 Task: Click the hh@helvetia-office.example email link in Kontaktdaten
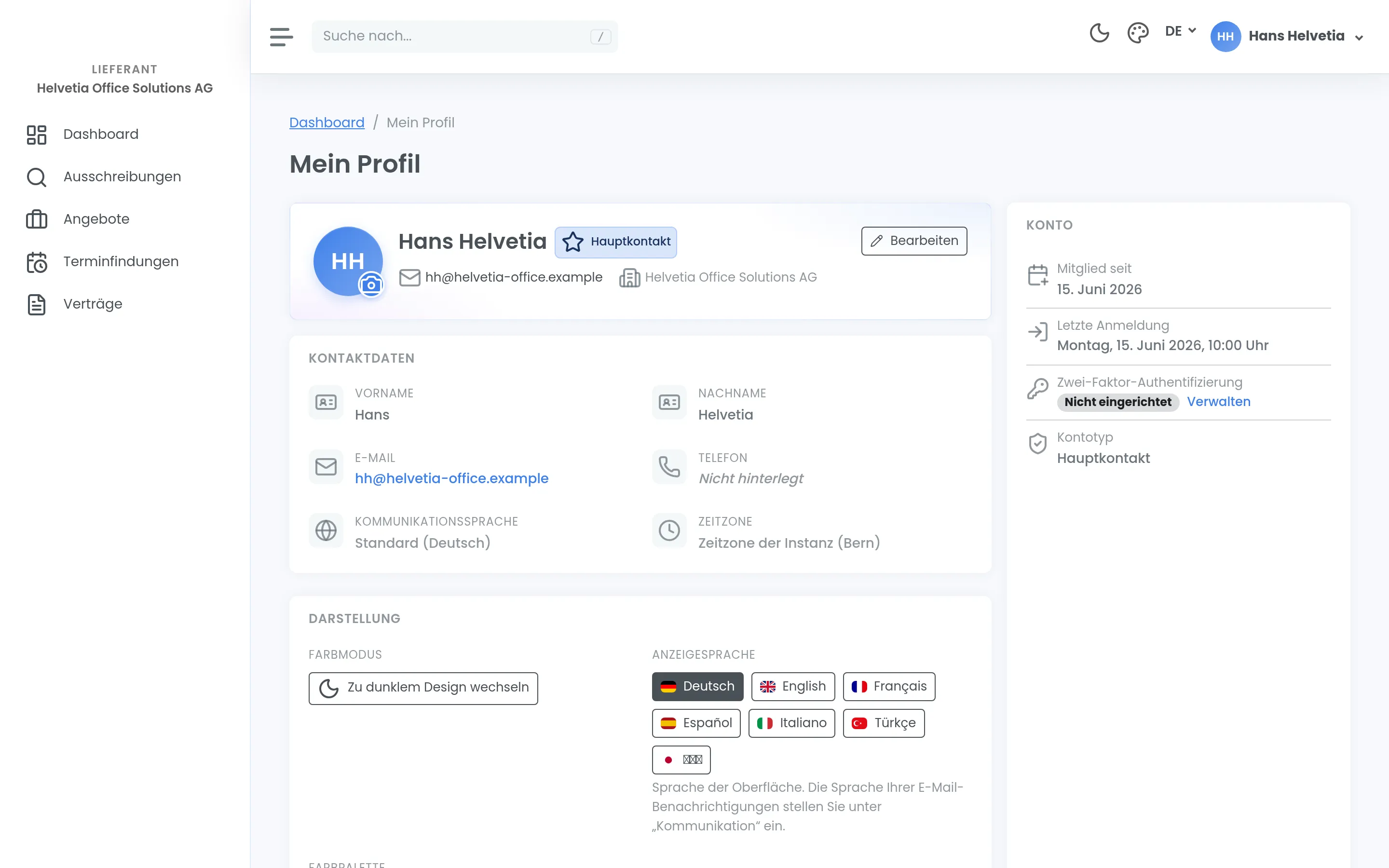pyautogui.click(x=452, y=479)
